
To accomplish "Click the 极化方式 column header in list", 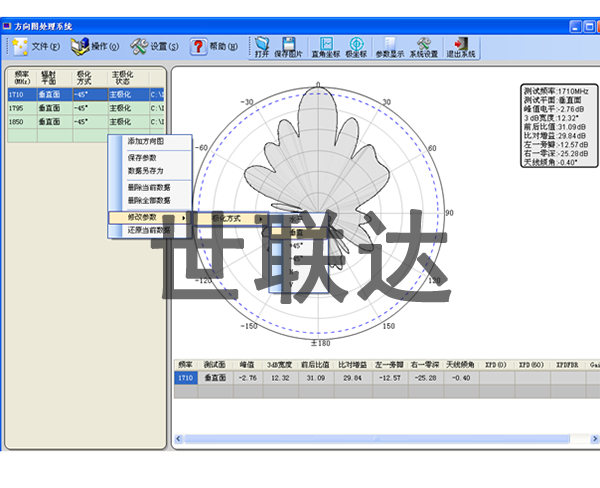I will coord(90,78).
